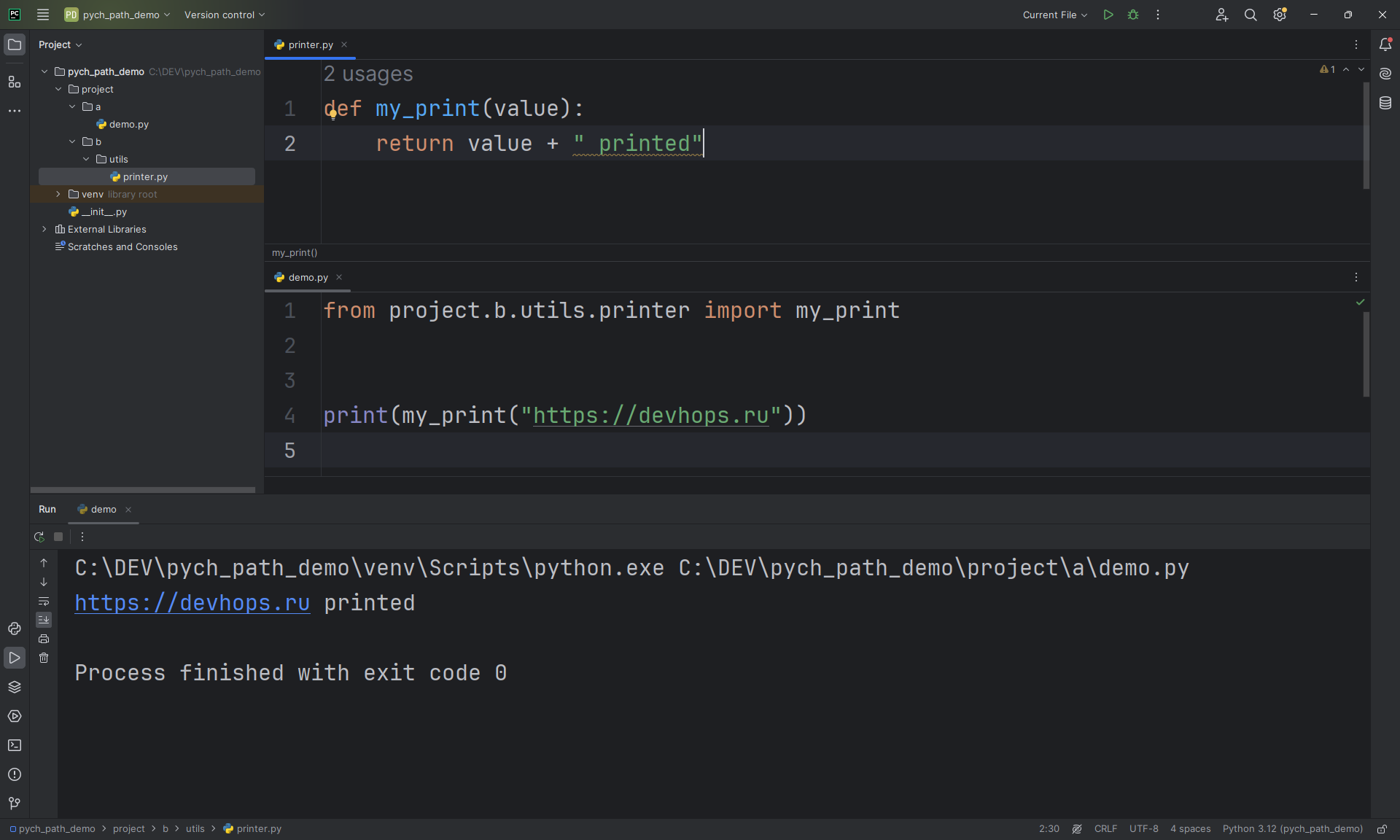Screen dimensions: 1400x840
Task: Open Git version control tool window
Action: point(15,804)
